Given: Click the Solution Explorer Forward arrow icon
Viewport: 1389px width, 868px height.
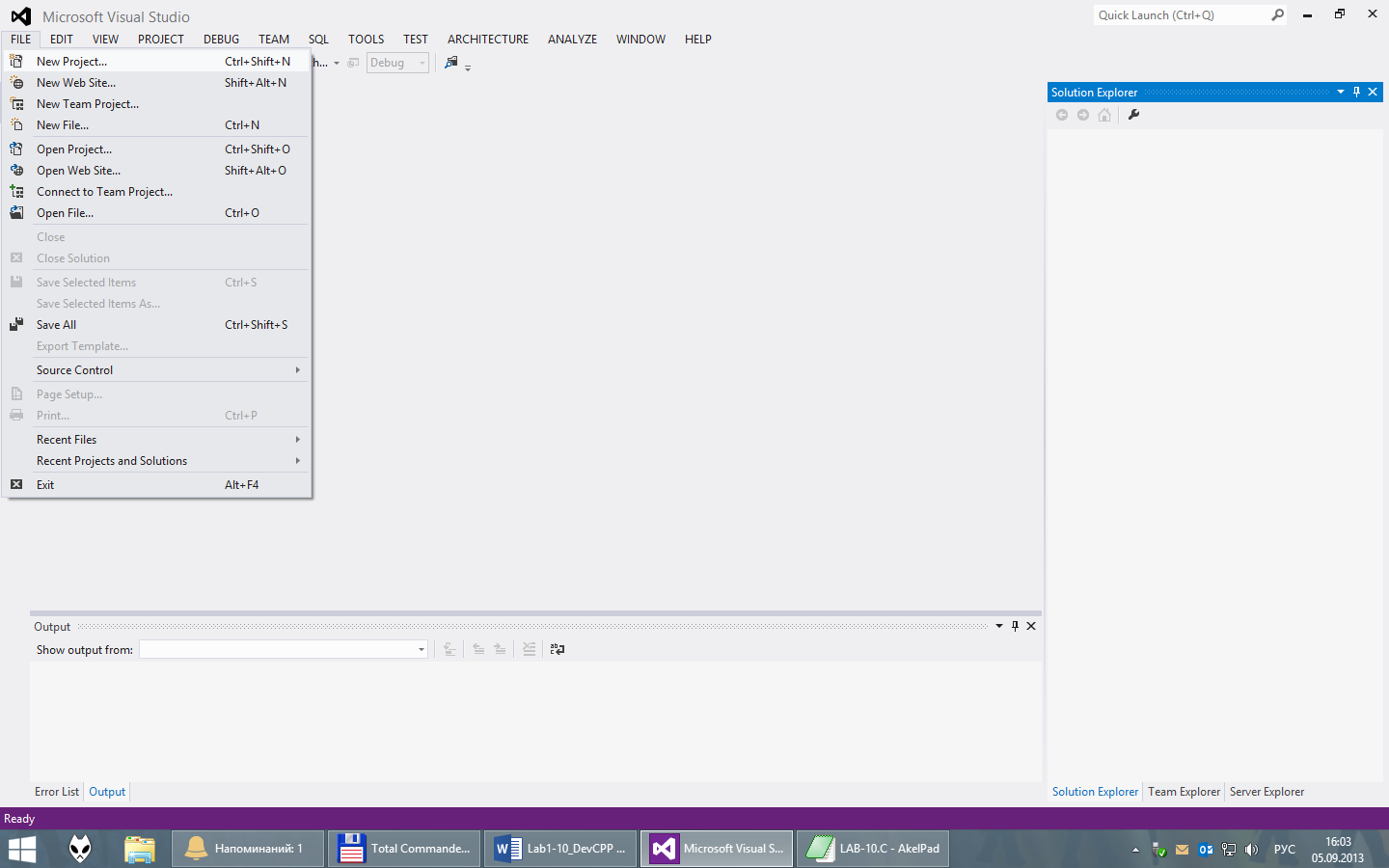Looking at the screenshot, I should (x=1083, y=115).
